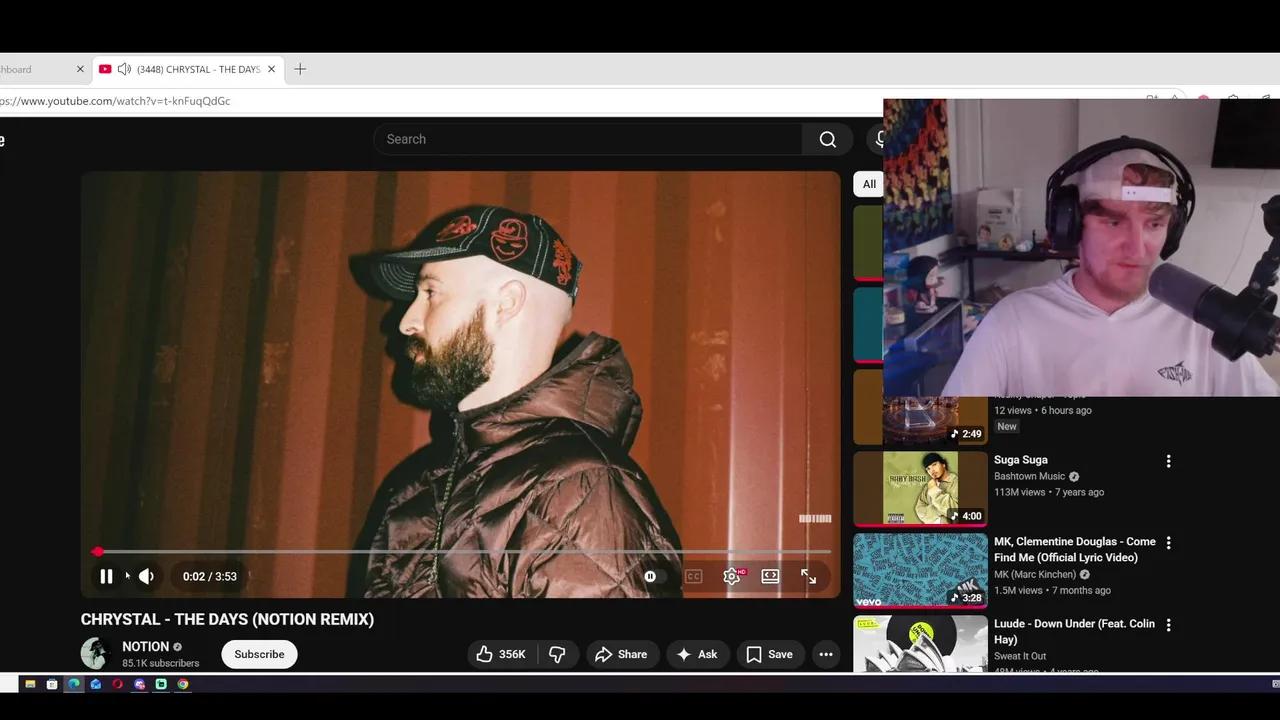Screen dimensions: 1280x720
Task: Click the New badge on sidebar video
Action: tap(1007, 426)
